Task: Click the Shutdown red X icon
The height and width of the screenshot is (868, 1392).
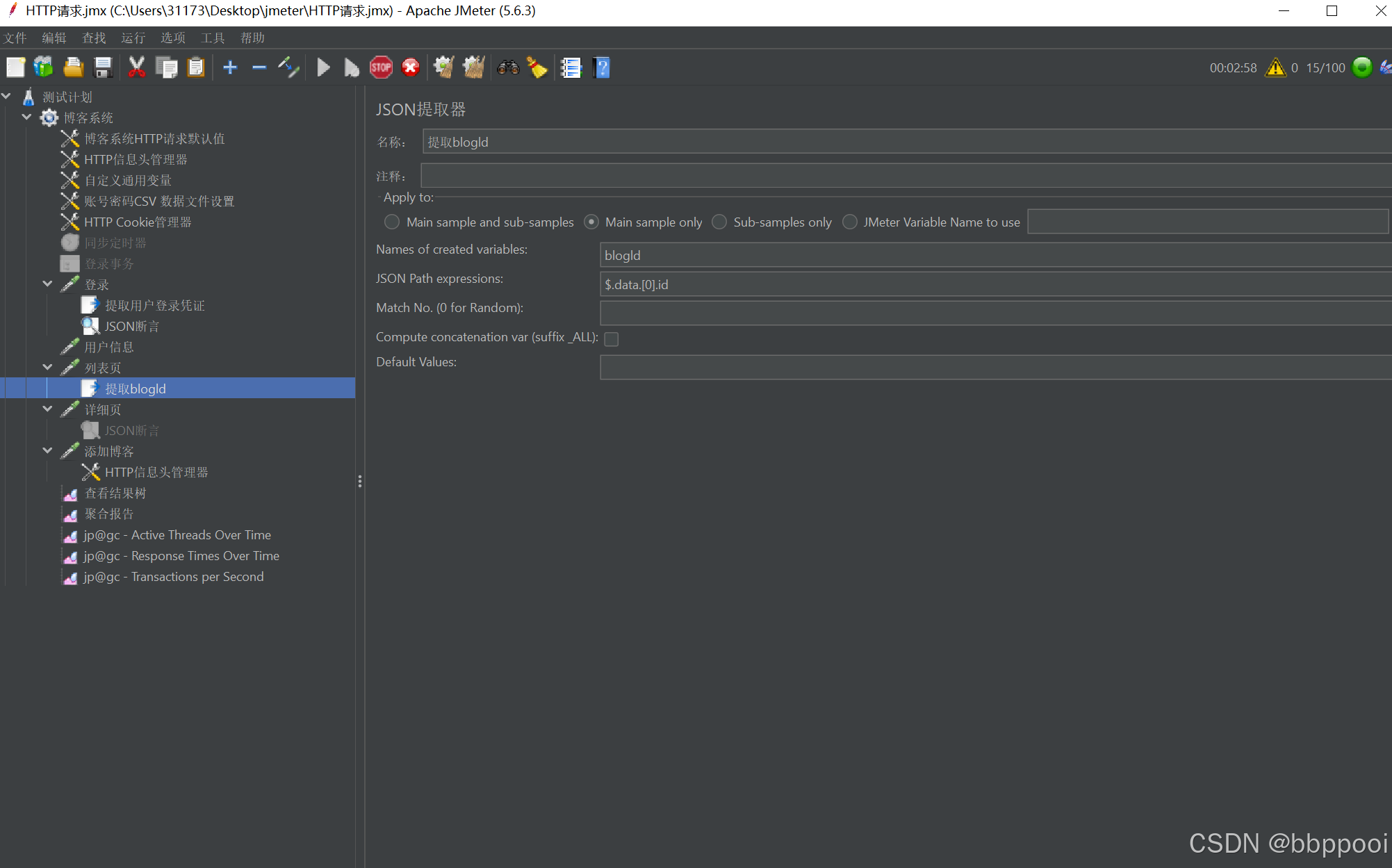Action: [x=411, y=67]
